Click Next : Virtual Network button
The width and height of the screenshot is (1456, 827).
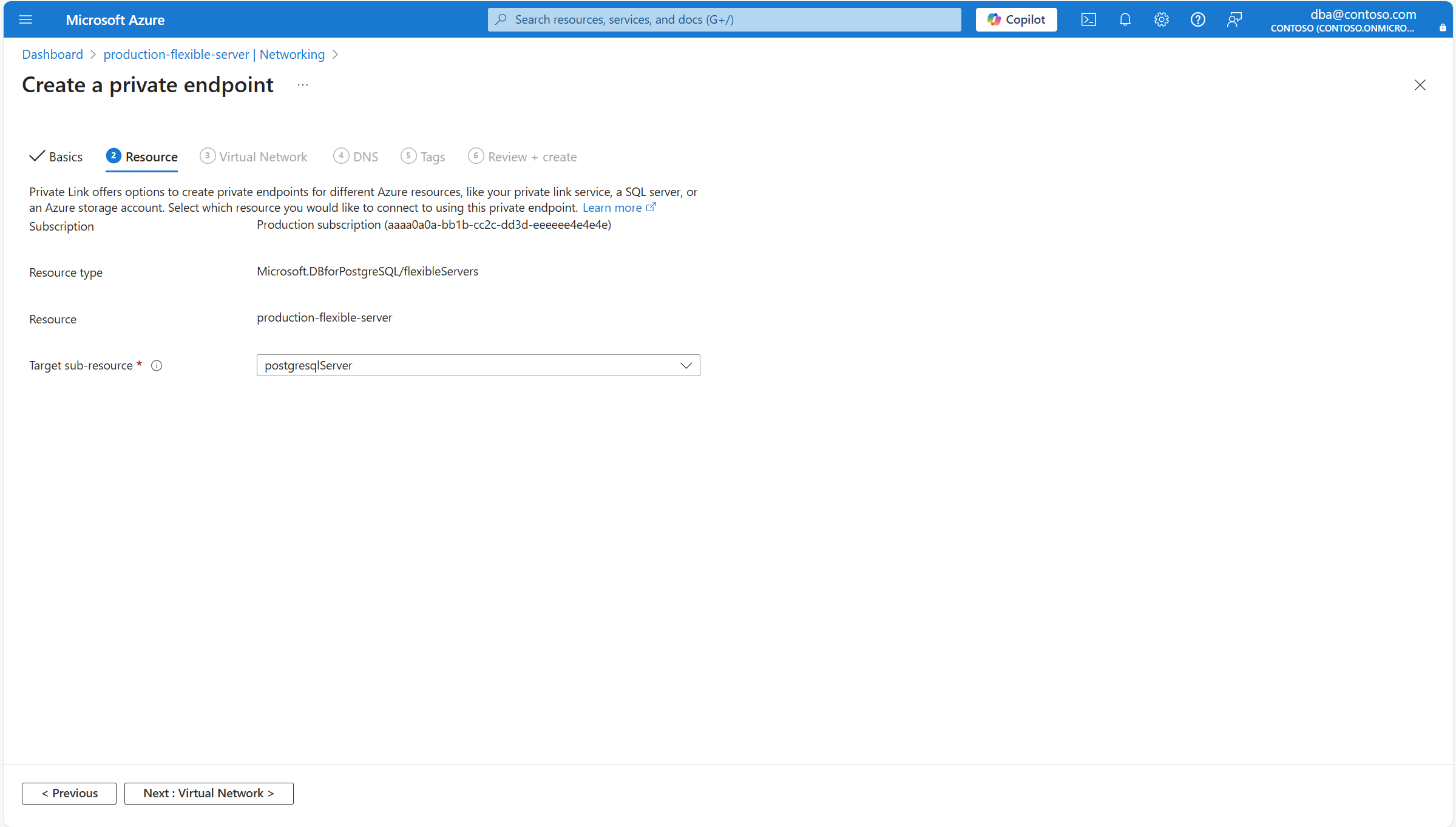(x=209, y=793)
